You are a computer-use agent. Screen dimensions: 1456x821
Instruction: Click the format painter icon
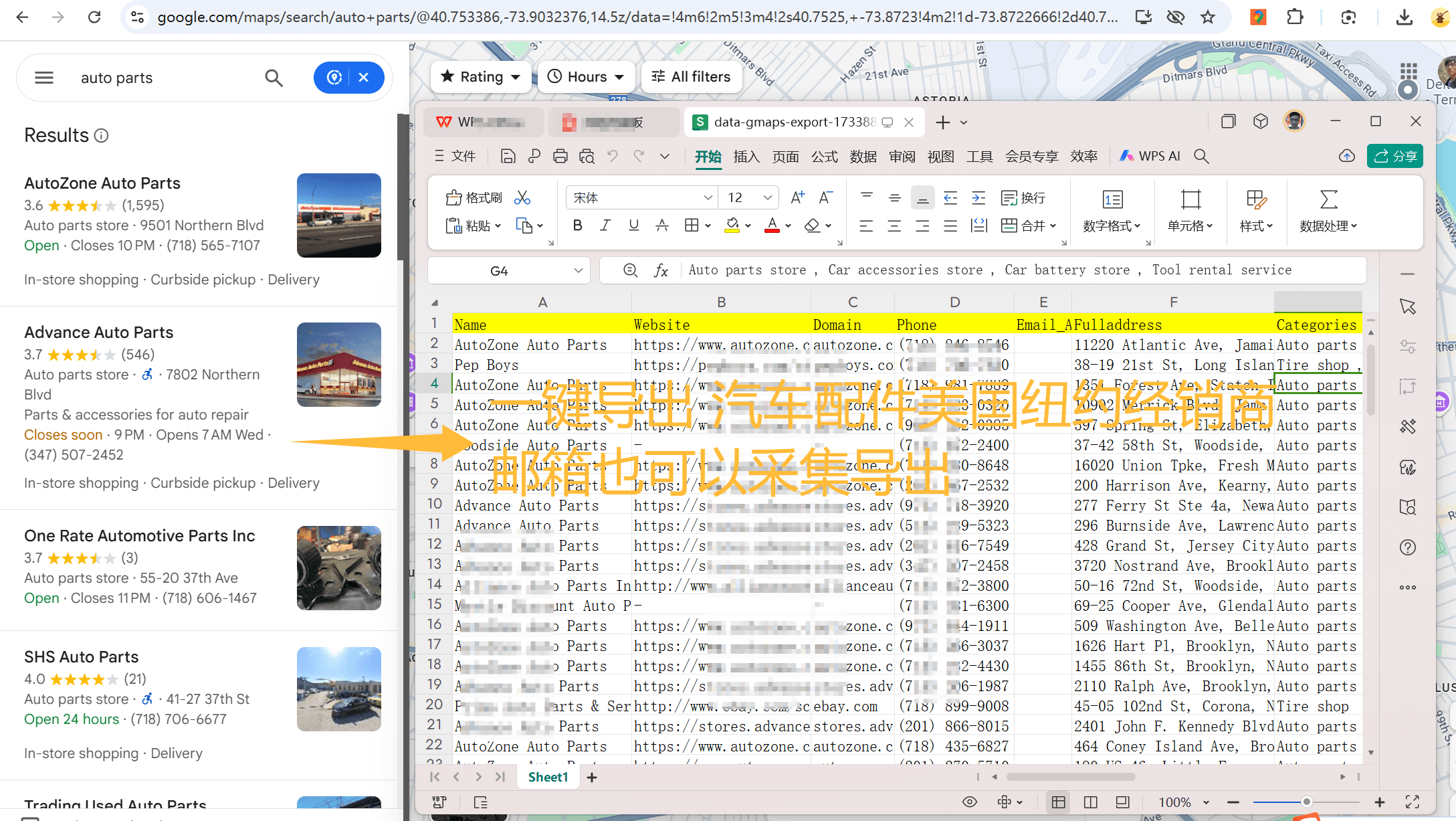[474, 197]
